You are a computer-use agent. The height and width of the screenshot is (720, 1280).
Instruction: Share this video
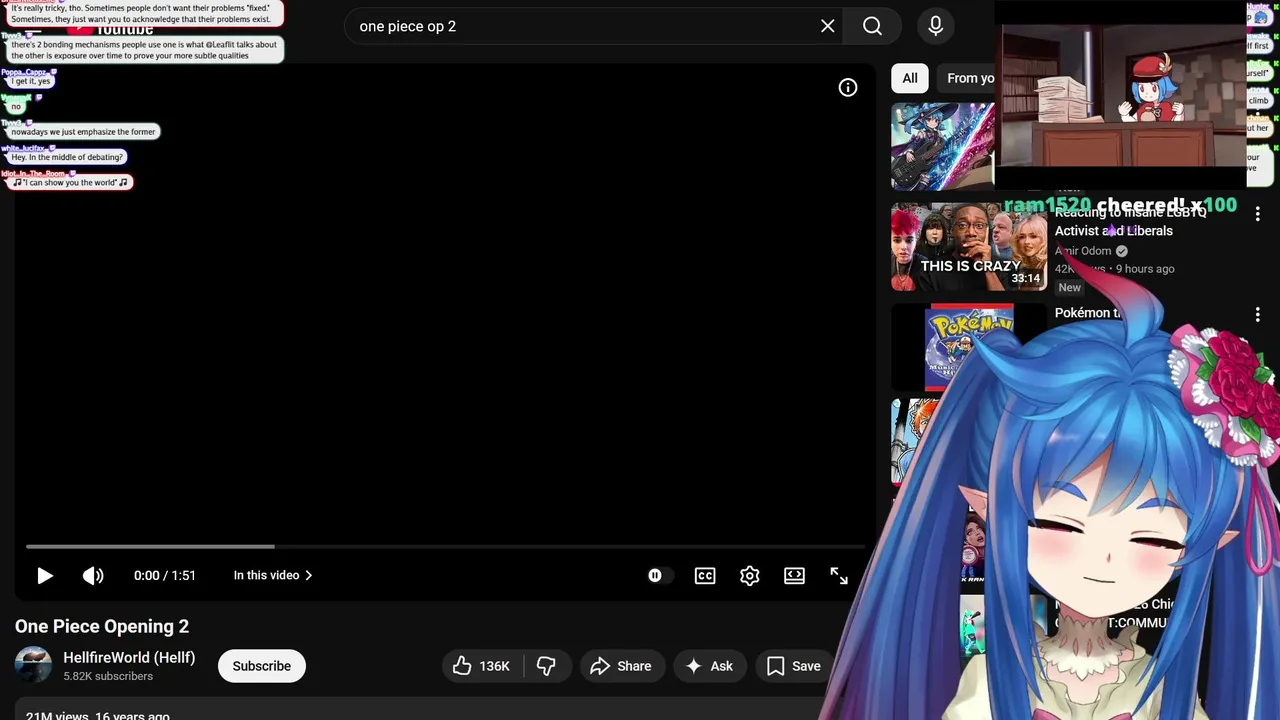(620, 666)
